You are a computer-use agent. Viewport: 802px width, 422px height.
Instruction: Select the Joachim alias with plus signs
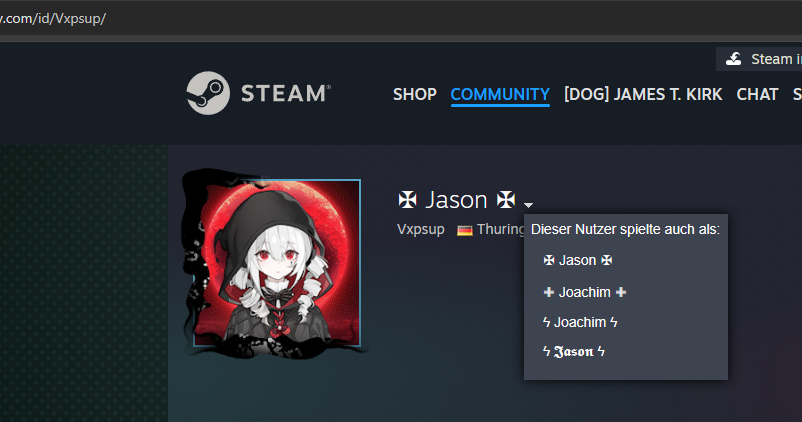pyautogui.click(x=585, y=292)
